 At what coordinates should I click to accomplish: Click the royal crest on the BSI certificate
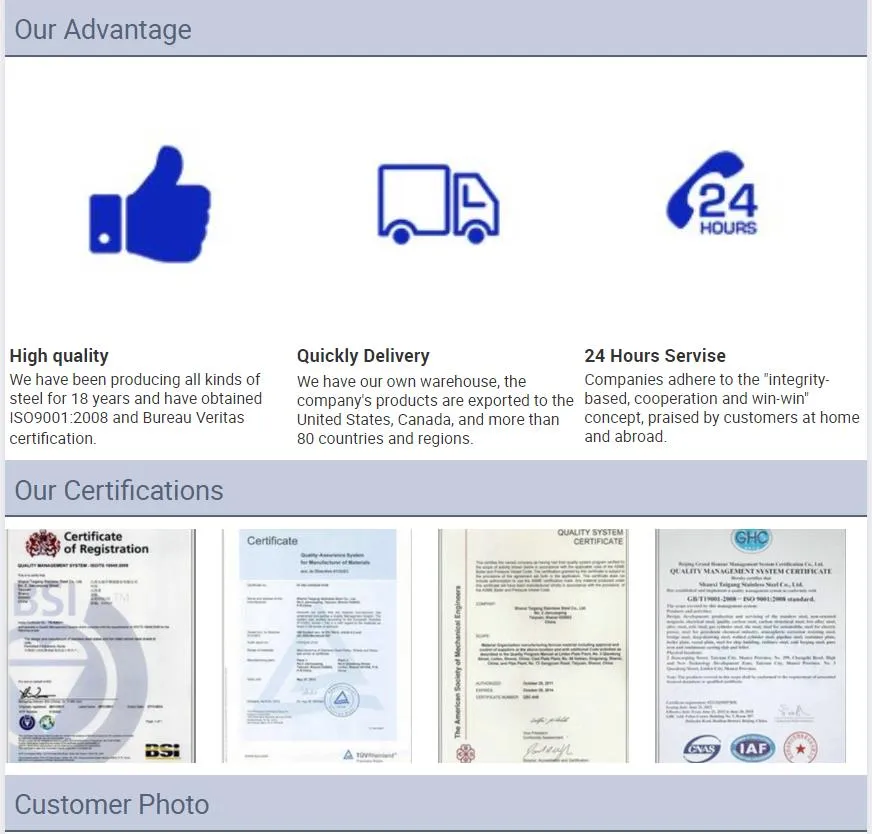tap(42, 544)
